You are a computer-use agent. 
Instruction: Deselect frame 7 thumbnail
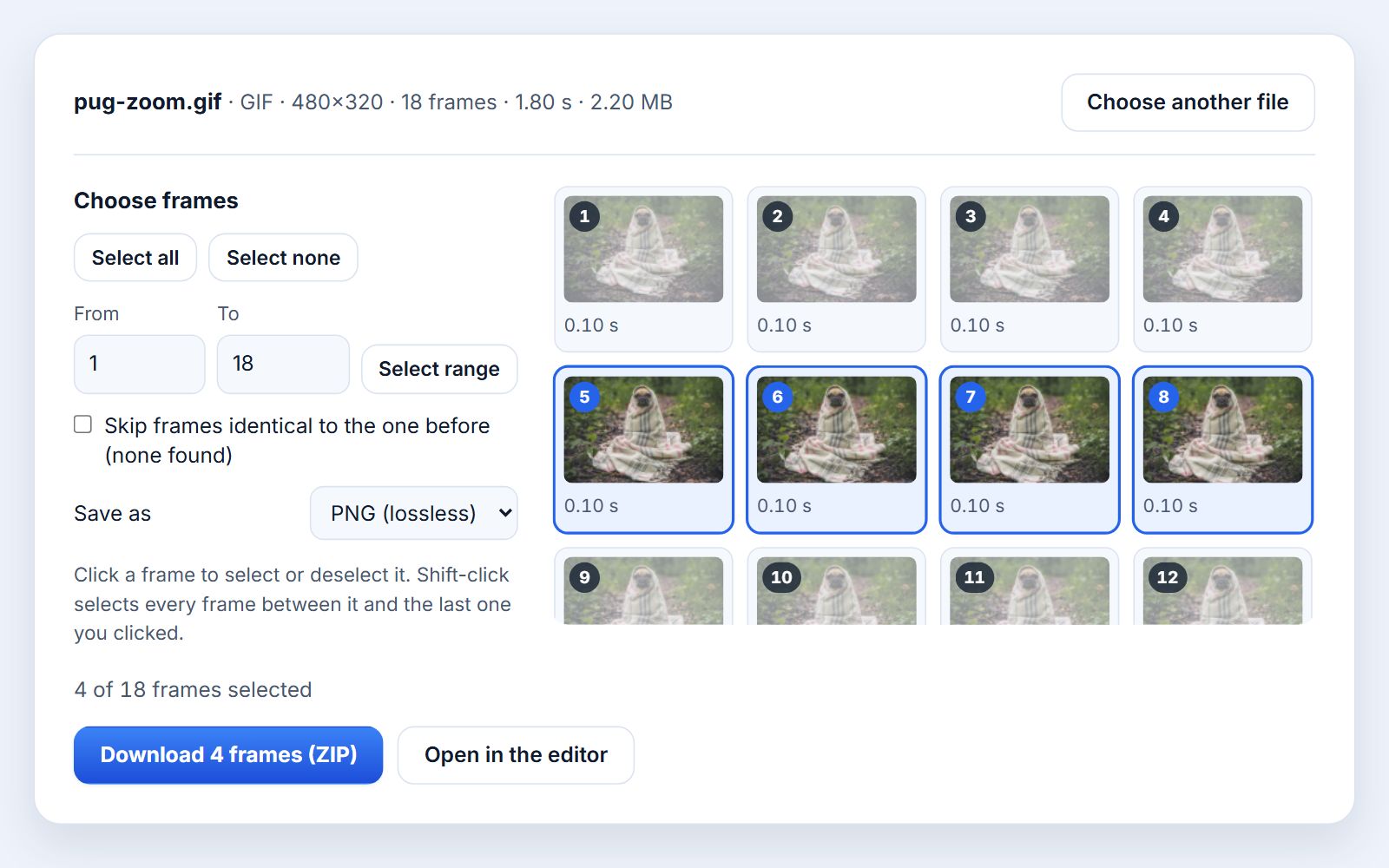[1030, 450]
